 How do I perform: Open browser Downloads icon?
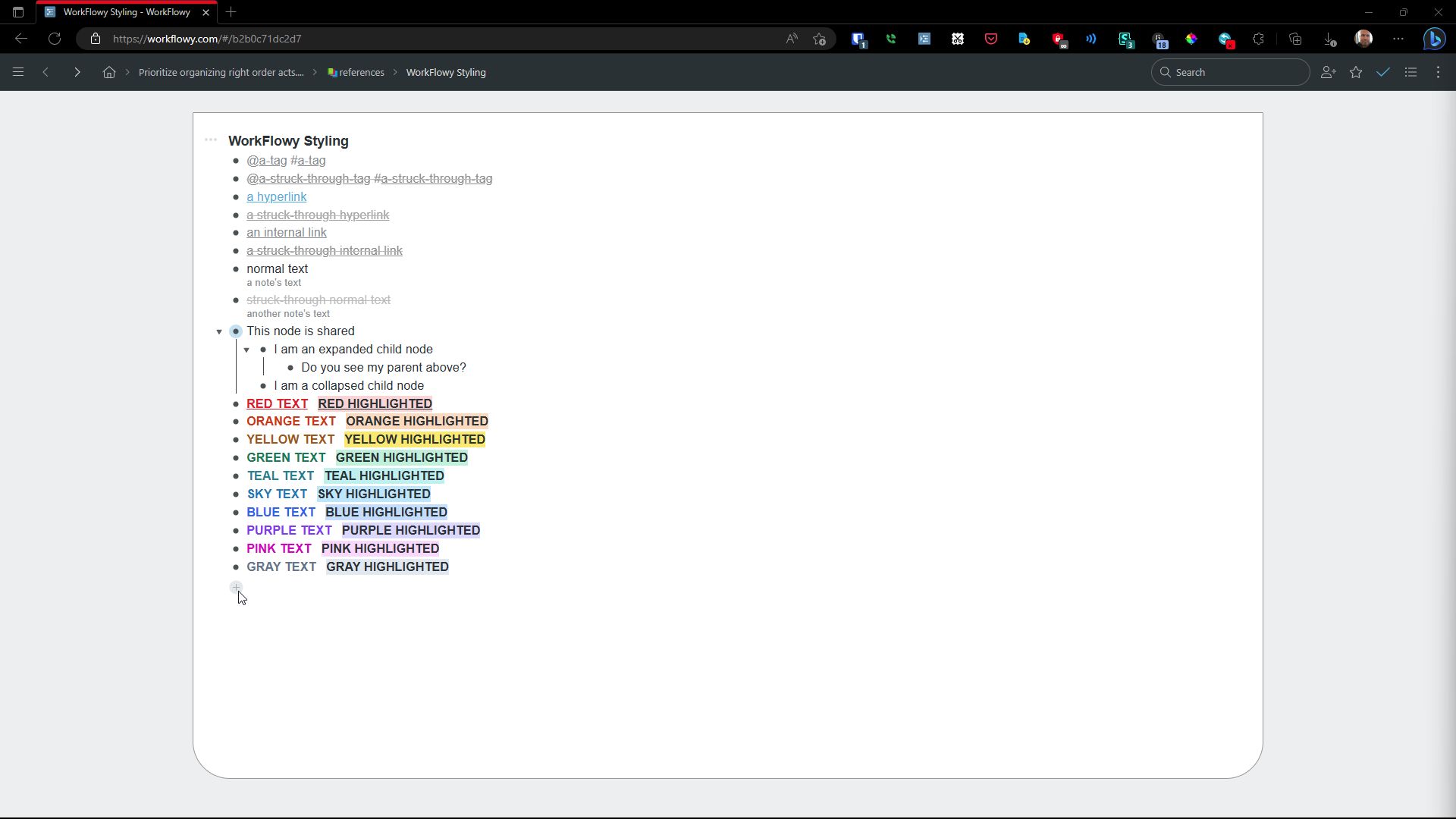(x=1329, y=39)
